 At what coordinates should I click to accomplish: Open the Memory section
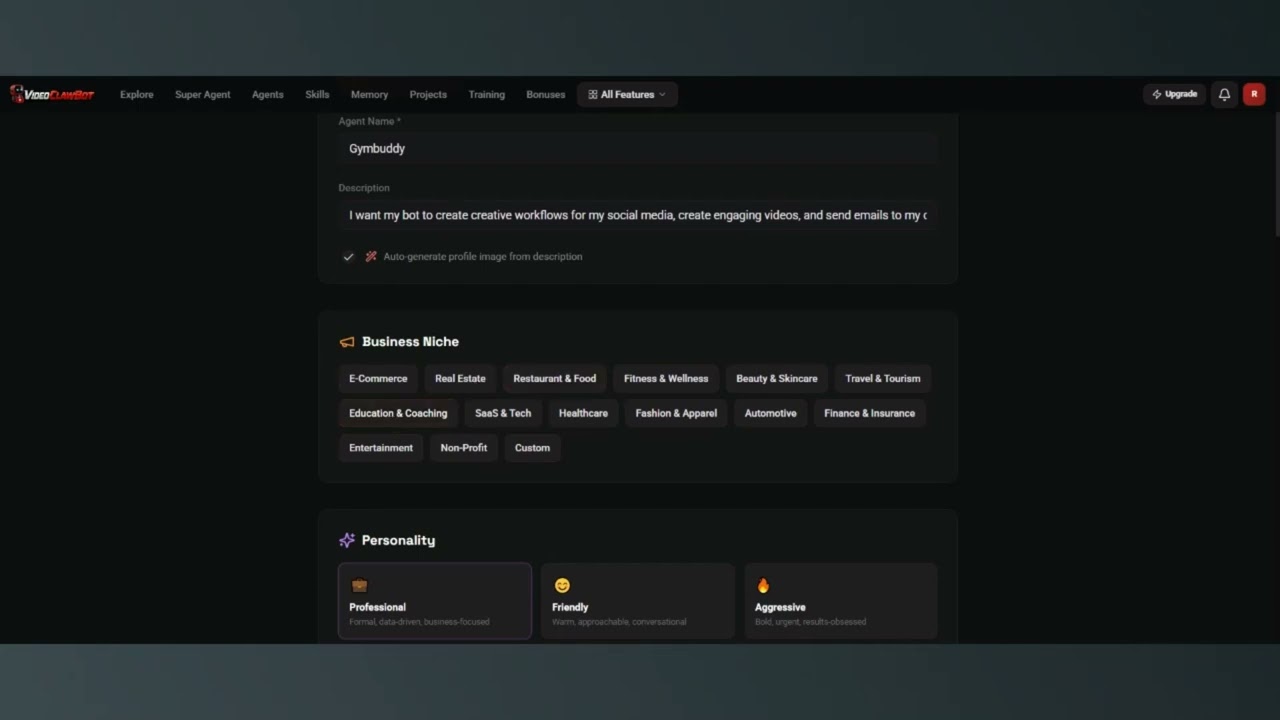click(369, 94)
